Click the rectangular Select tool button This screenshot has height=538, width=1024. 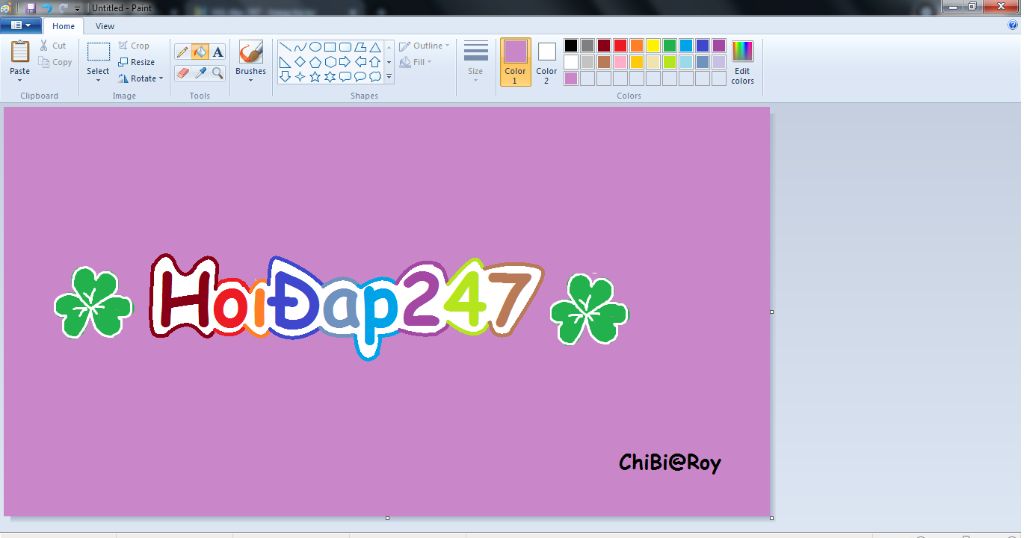click(98, 52)
